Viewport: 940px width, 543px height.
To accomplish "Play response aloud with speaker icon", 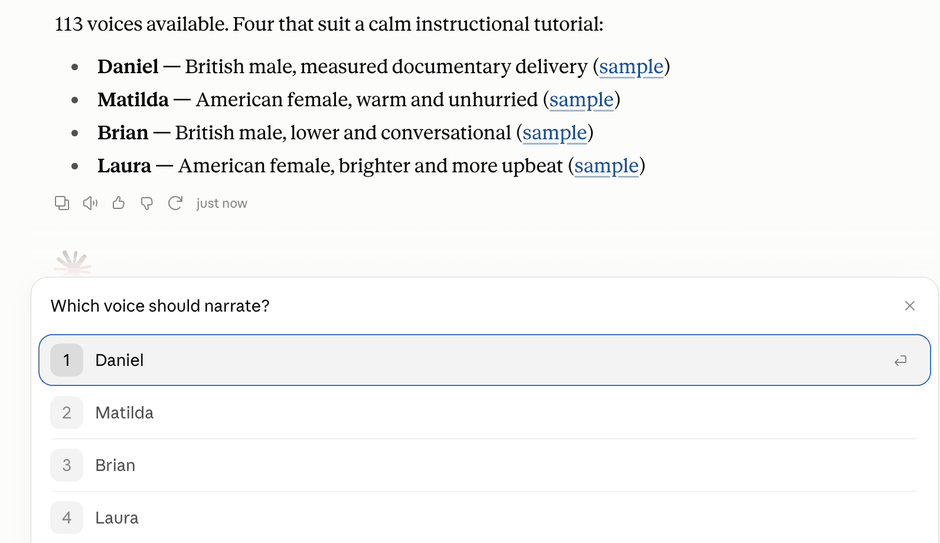I will pyautogui.click(x=90, y=203).
